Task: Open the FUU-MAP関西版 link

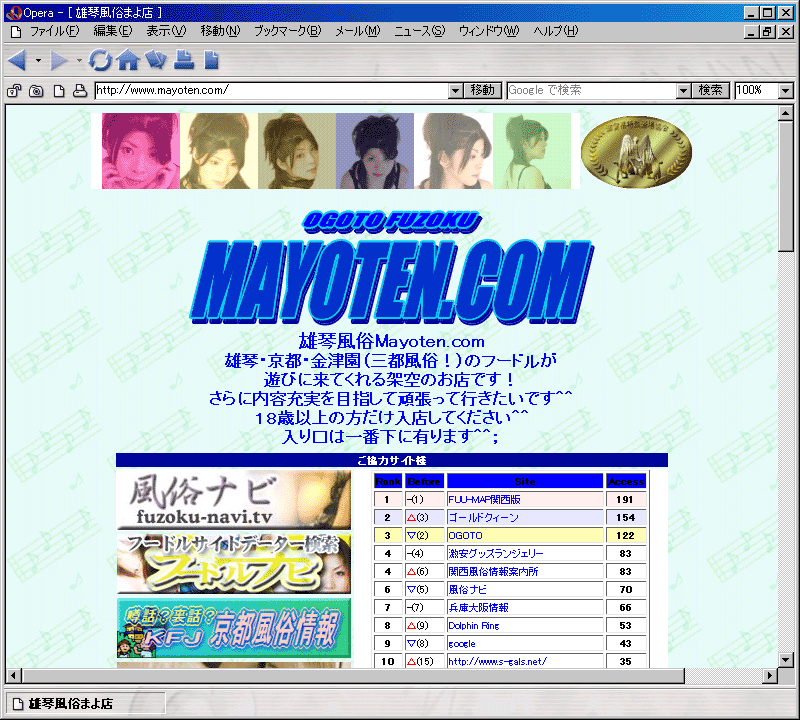Action: [x=484, y=500]
